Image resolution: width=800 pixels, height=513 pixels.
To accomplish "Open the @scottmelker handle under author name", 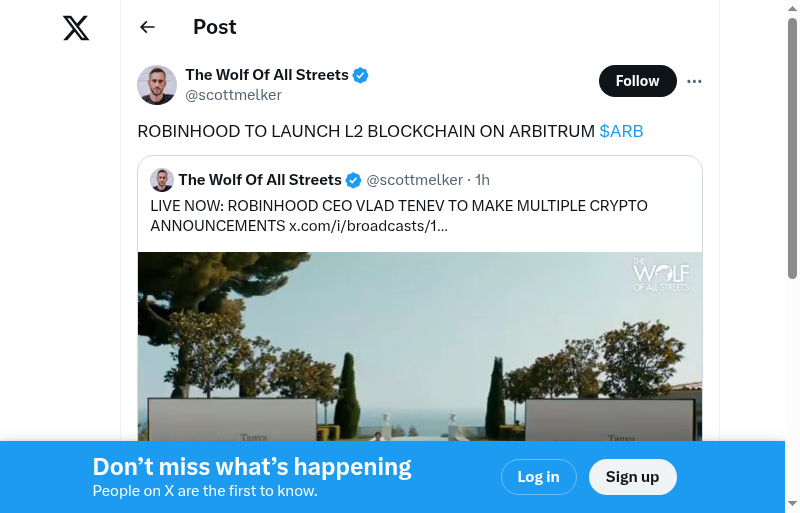I will 233,95.
